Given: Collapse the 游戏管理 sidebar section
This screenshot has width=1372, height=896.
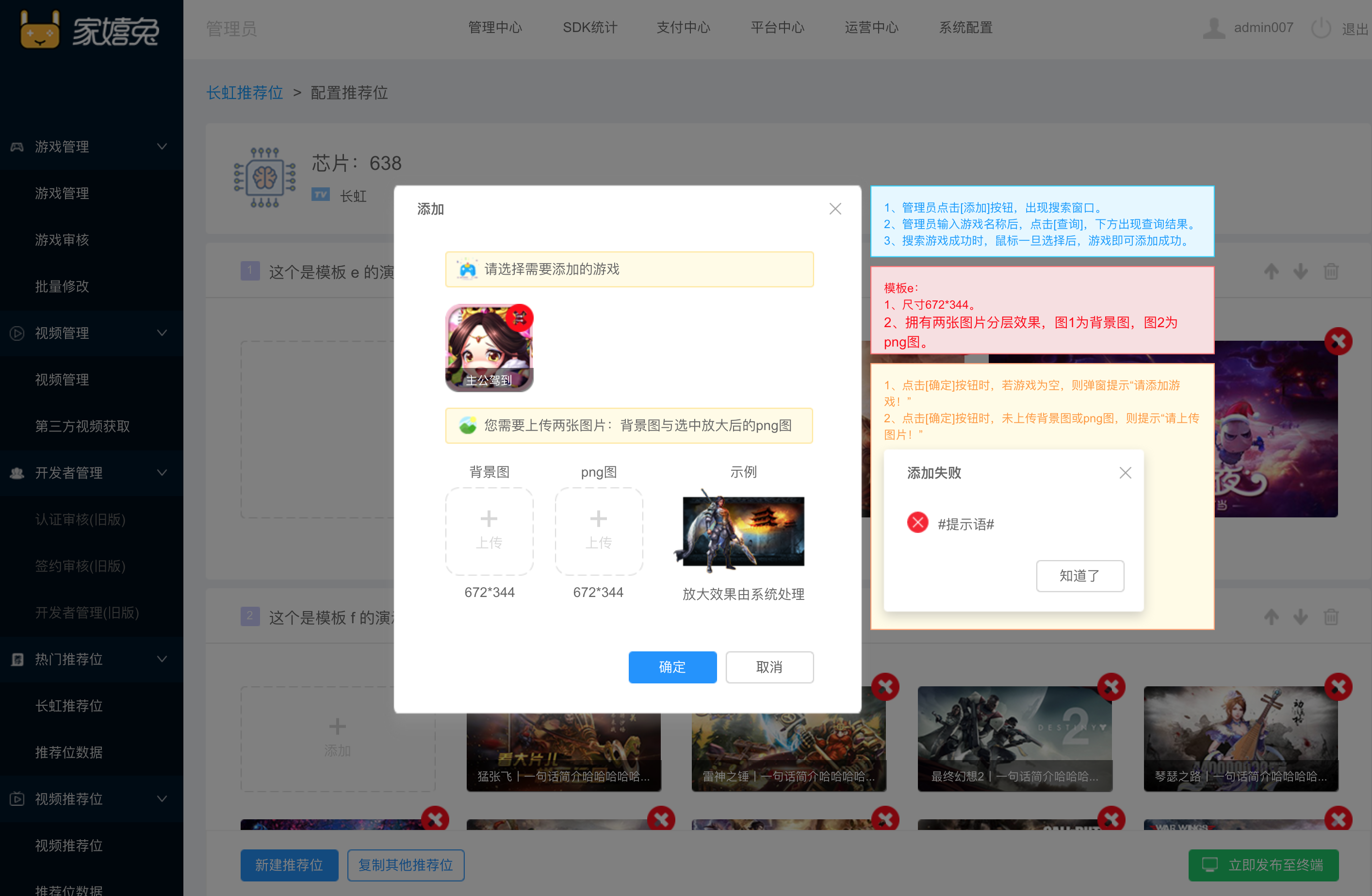Looking at the screenshot, I should coord(162,147).
